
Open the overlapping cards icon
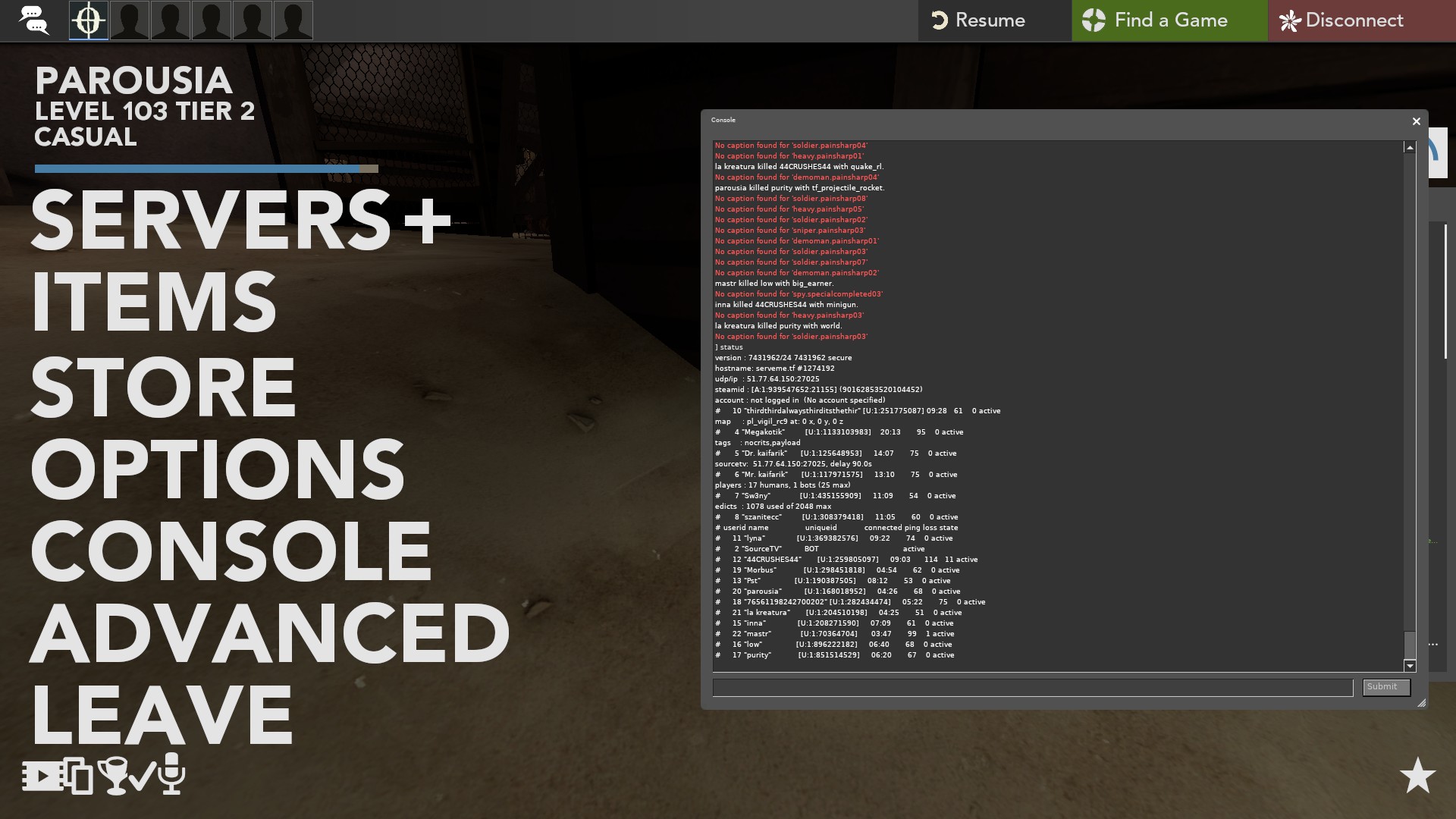[78, 776]
